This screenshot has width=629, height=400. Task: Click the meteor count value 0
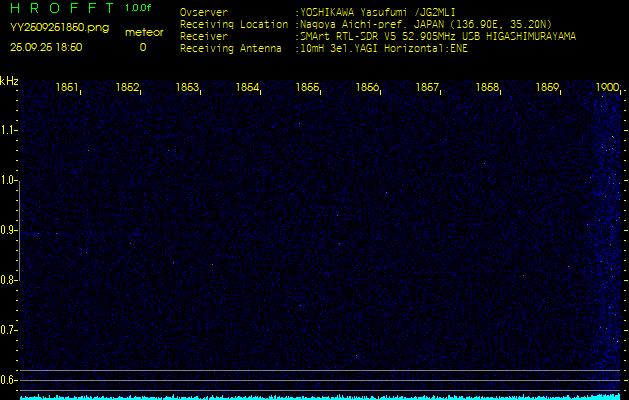click(143, 47)
